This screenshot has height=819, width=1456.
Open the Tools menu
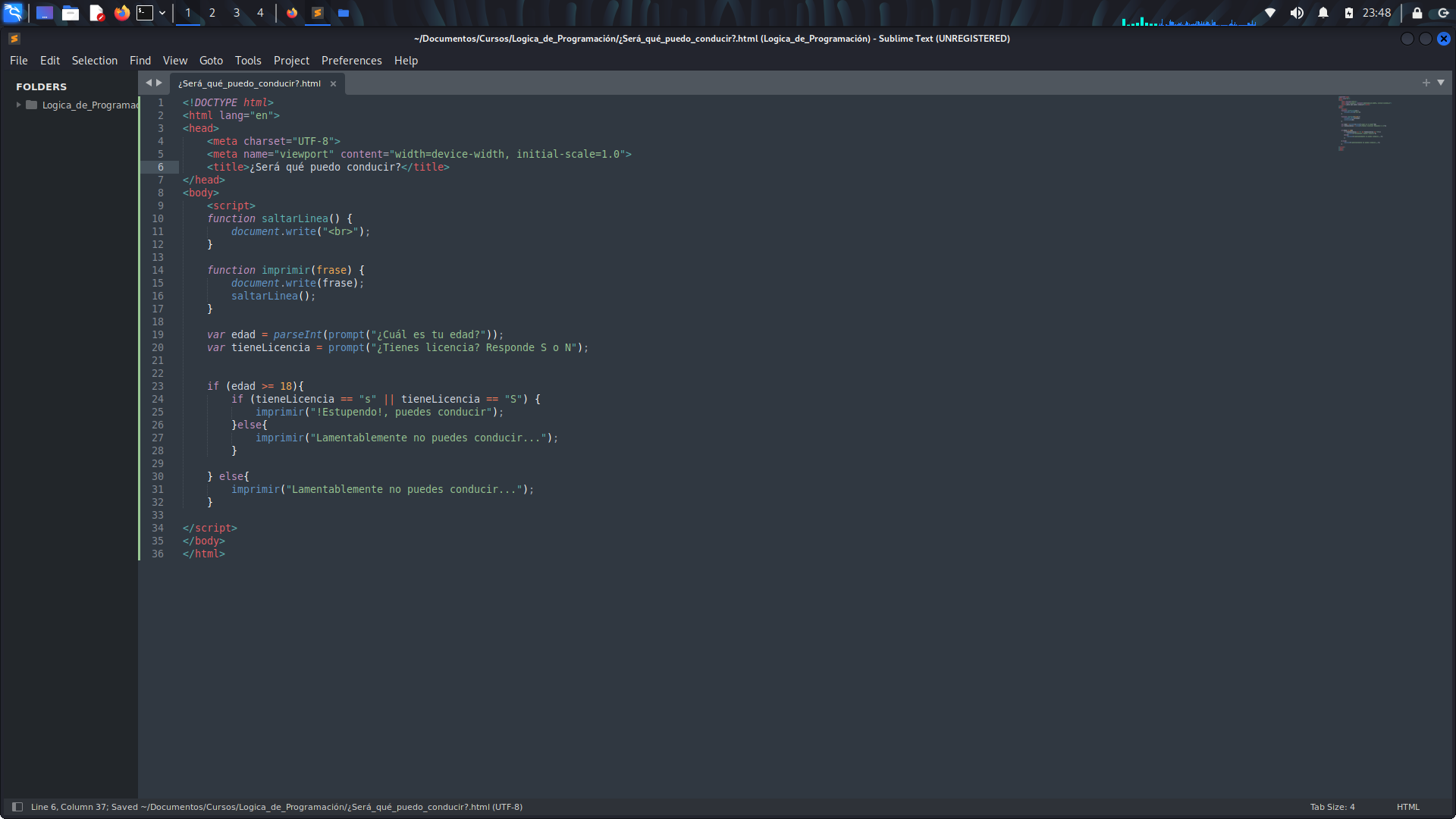pos(248,61)
